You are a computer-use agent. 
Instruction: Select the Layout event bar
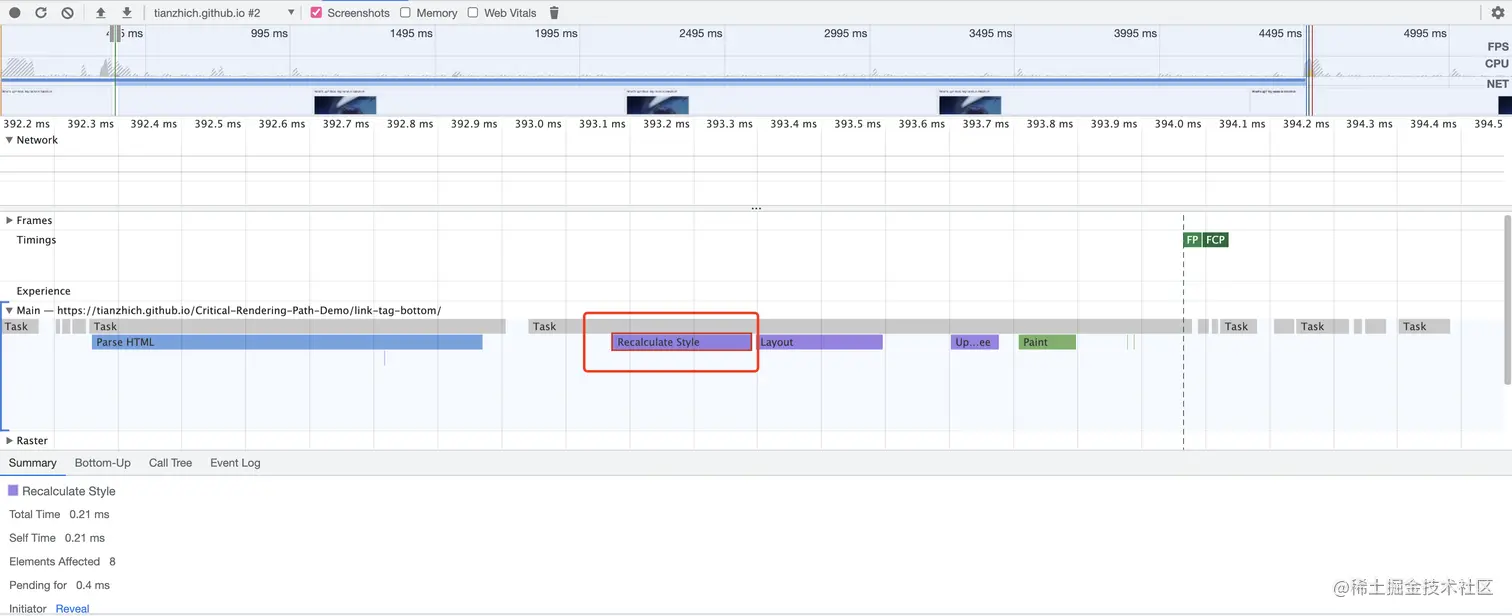tap(819, 342)
